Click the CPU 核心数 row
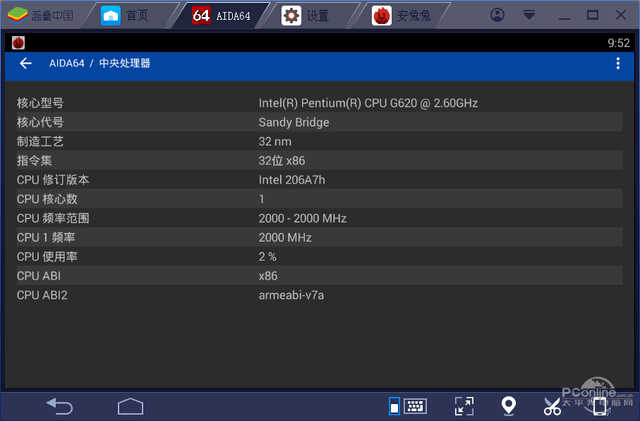Viewport: 640px width, 421px height. coord(319,199)
